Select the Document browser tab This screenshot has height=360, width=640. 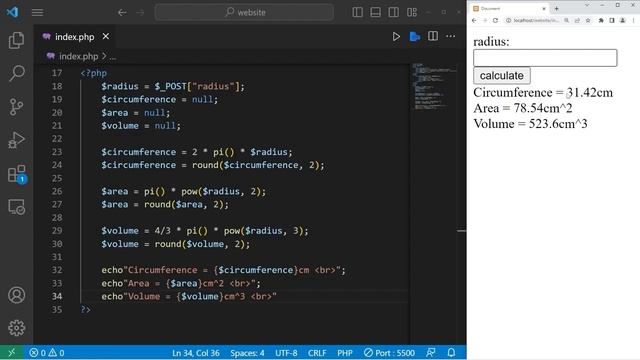click(508, 9)
